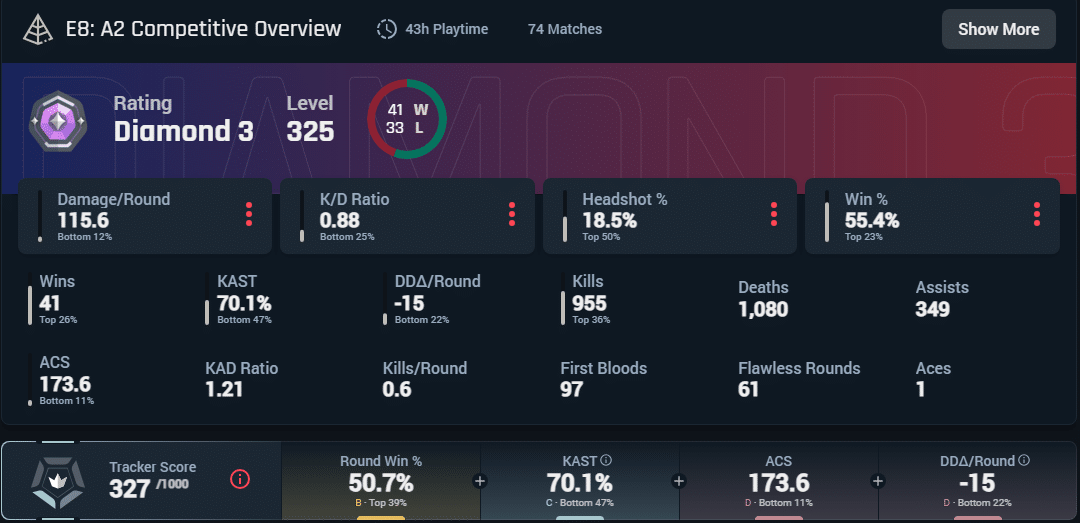The image size is (1080, 523).
Task: Click the plus icon between KAST and ACS
Action: click(678, 480)
